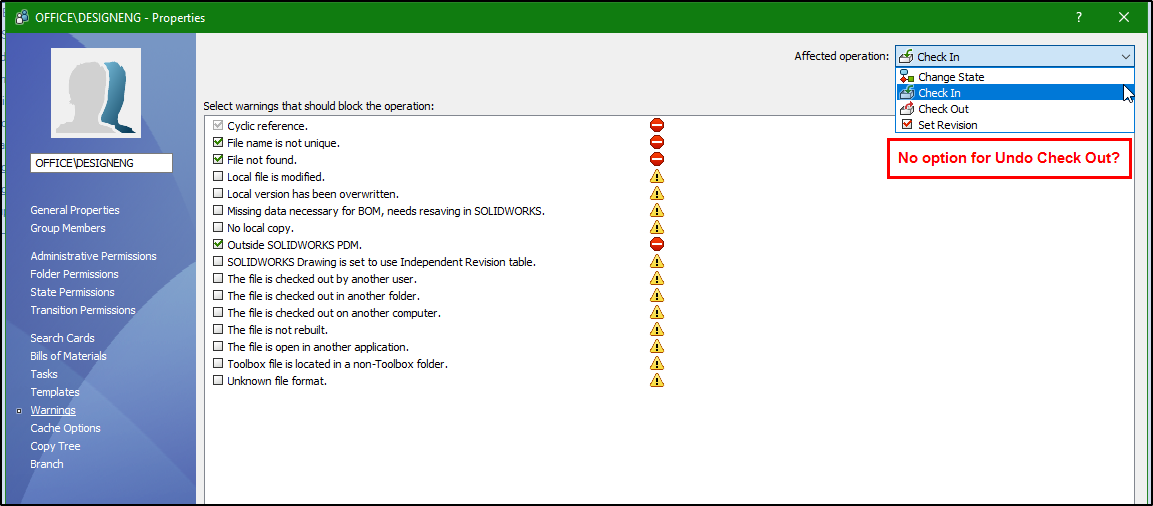Check Missing data necessary for BOM
The image size is (1153, 506).
pos(218,210)
